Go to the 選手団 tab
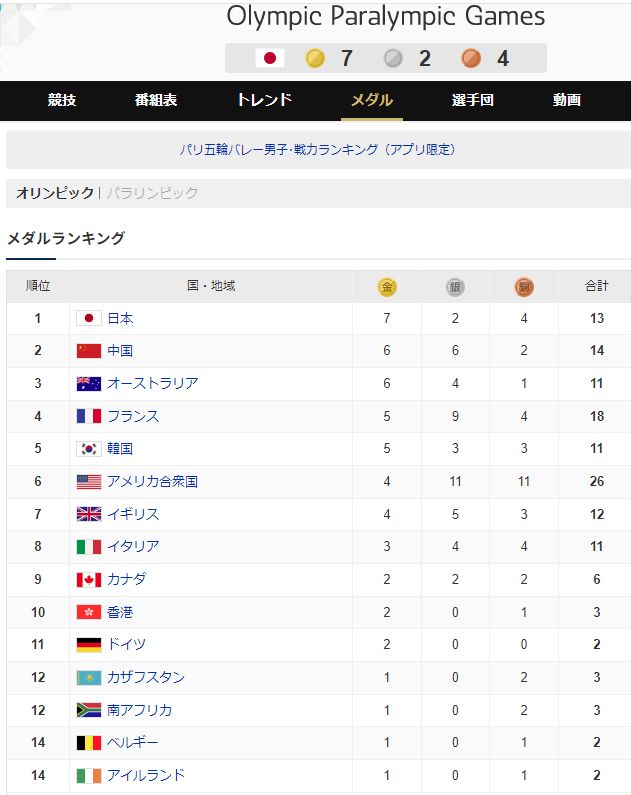The width and height of the screenshot is (631, 795). (472, 100)
